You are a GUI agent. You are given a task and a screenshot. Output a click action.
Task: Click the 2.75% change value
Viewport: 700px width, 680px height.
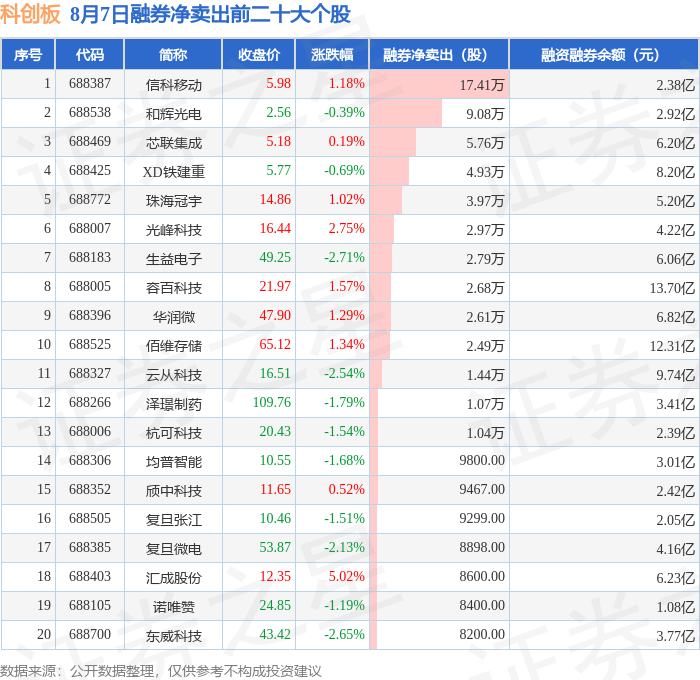pos(346,228)
